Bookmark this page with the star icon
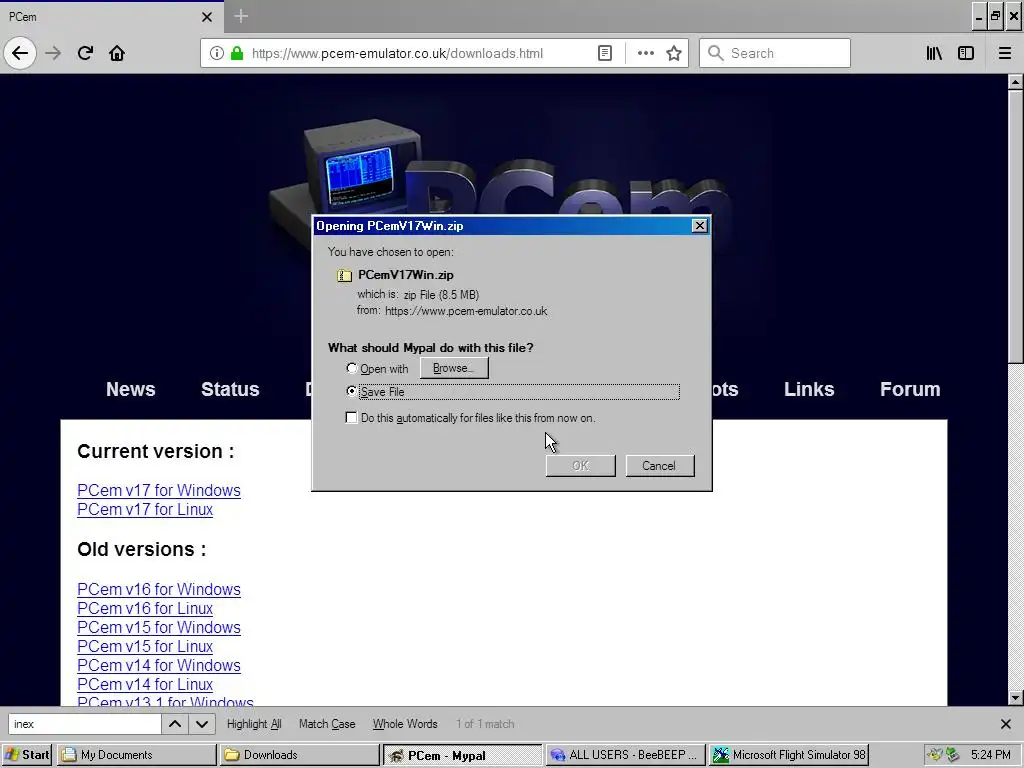Screen dimensions: 1024x768 point(674,53)
